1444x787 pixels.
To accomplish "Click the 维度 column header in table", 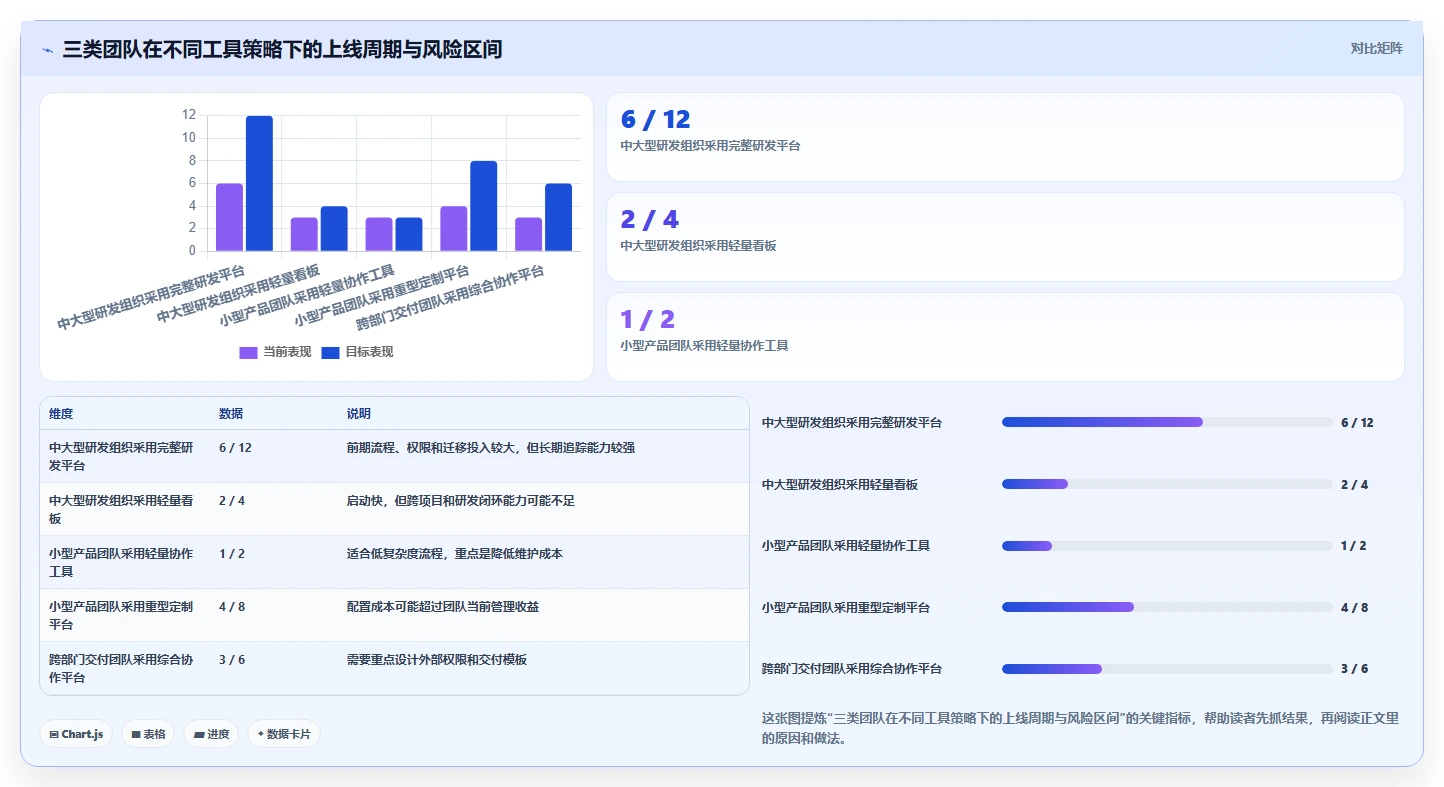I will (61, 414).
